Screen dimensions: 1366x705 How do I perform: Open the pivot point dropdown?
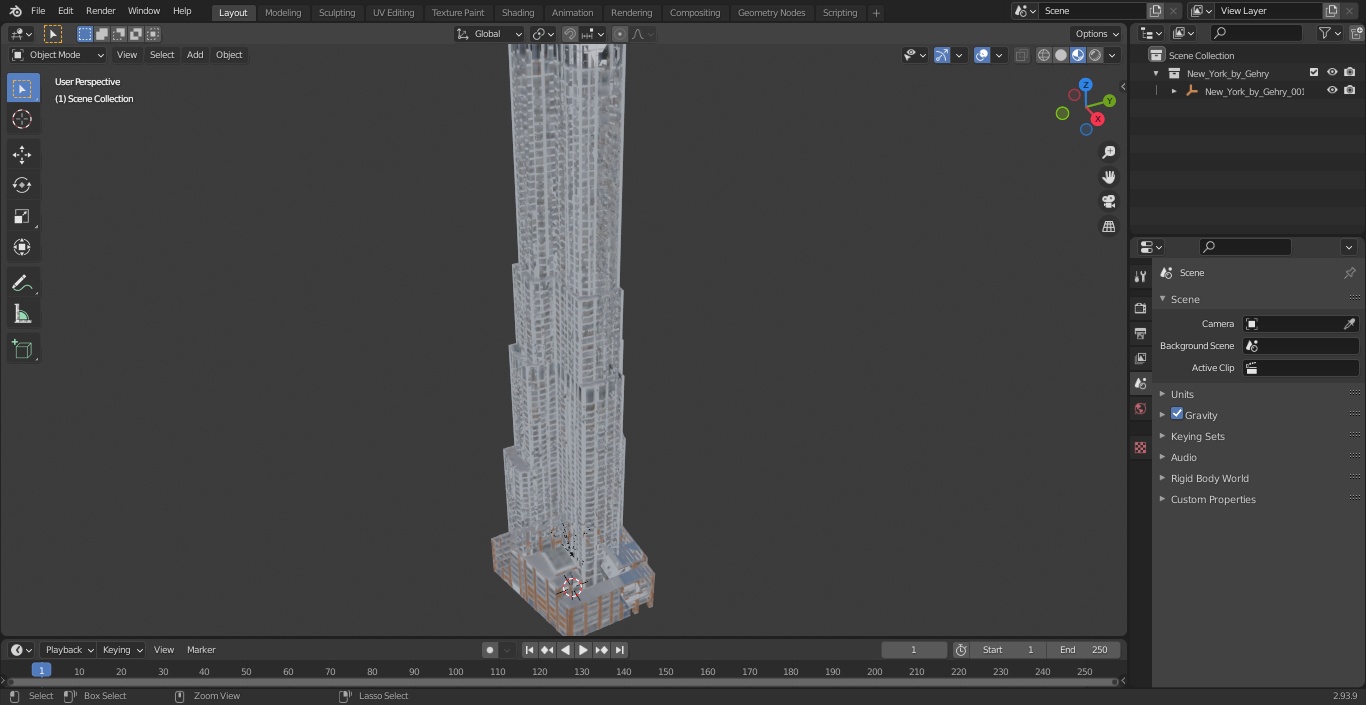click(543, 34)
